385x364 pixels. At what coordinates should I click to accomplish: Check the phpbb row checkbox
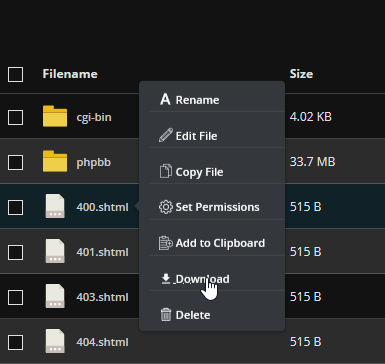point(15,162)
